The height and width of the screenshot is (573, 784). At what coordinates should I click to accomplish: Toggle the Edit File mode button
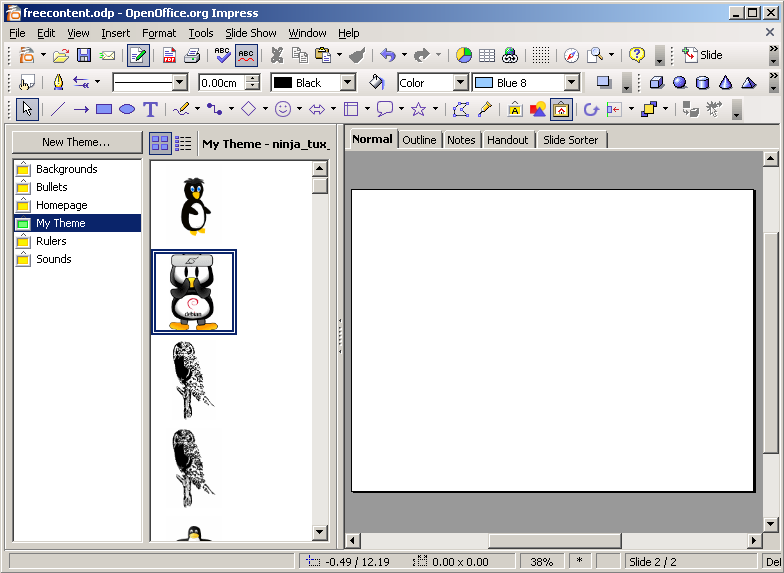coord(138,56)
